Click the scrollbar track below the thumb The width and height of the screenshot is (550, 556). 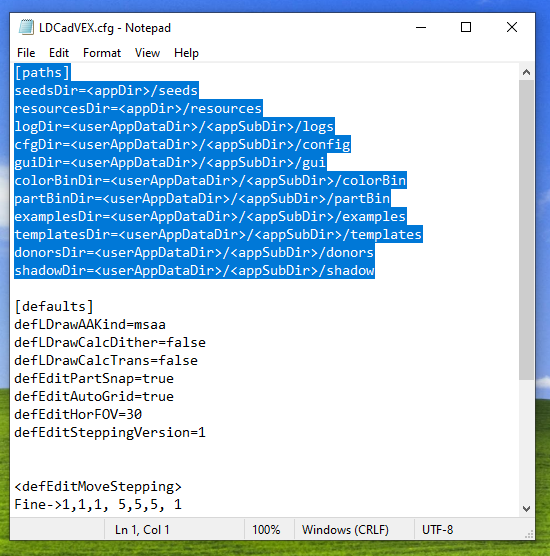(526, 440)
